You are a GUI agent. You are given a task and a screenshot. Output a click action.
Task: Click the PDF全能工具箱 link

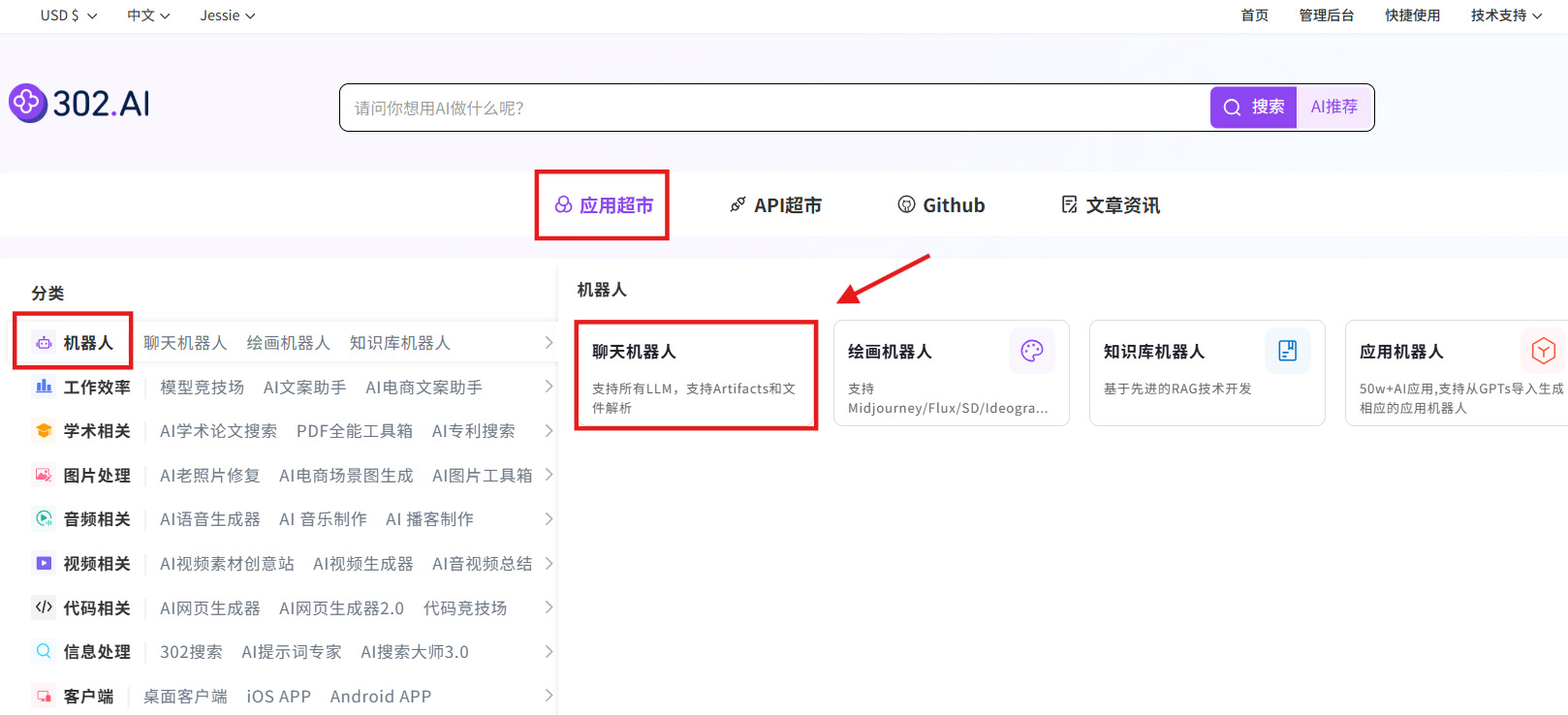point(355,430)
